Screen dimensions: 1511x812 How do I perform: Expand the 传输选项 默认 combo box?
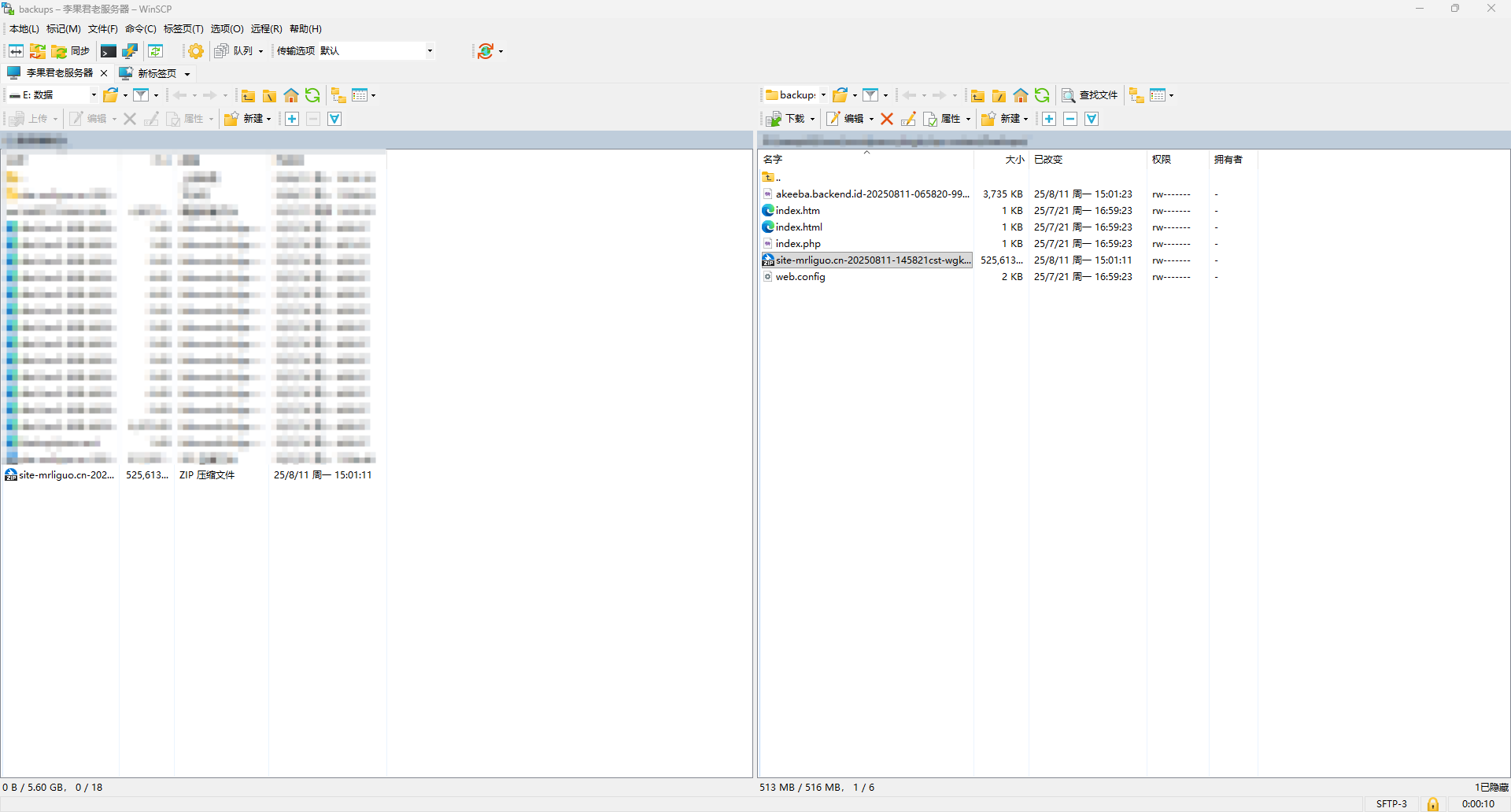point(430,51)
